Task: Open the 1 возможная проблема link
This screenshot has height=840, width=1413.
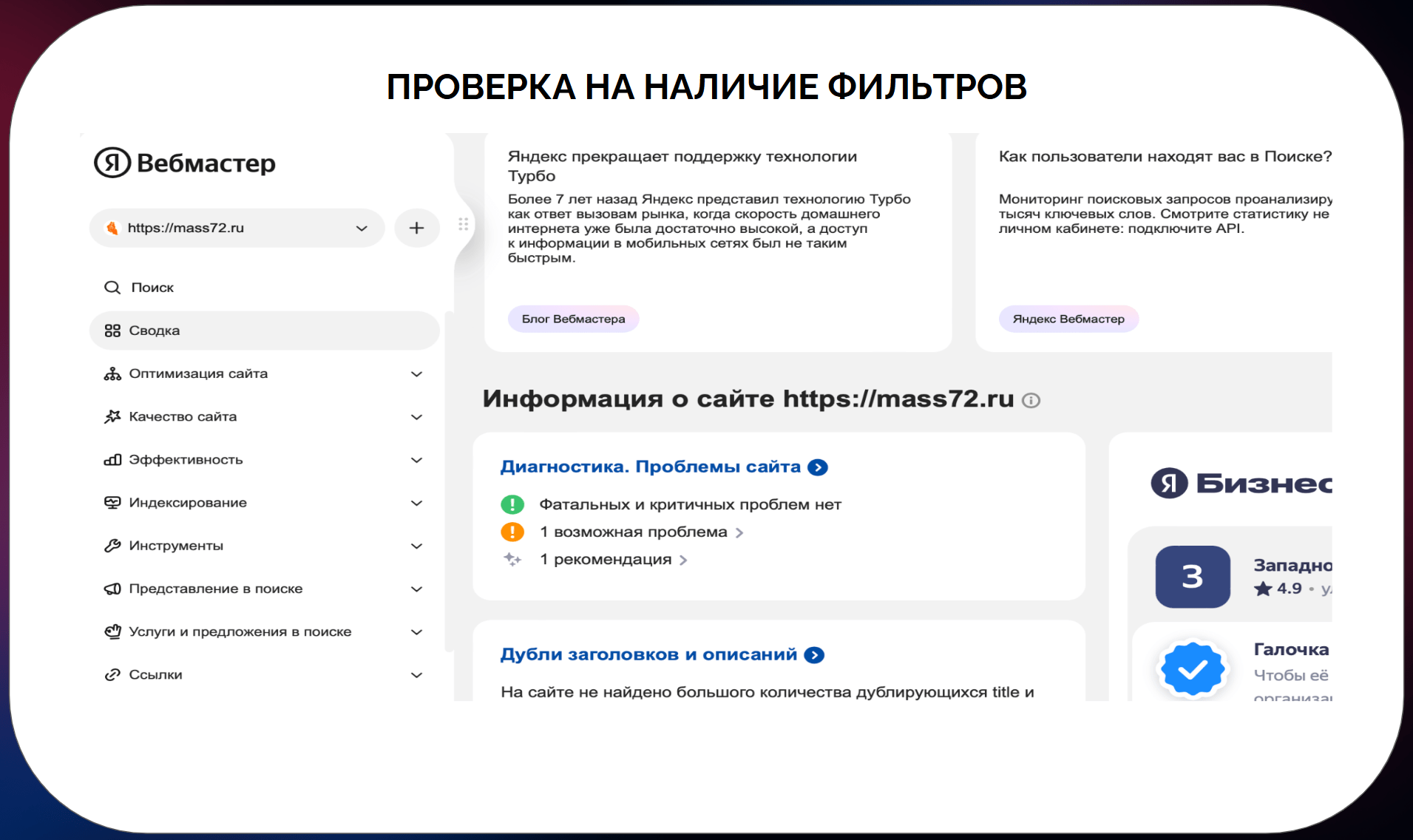Action: point(640,532)
